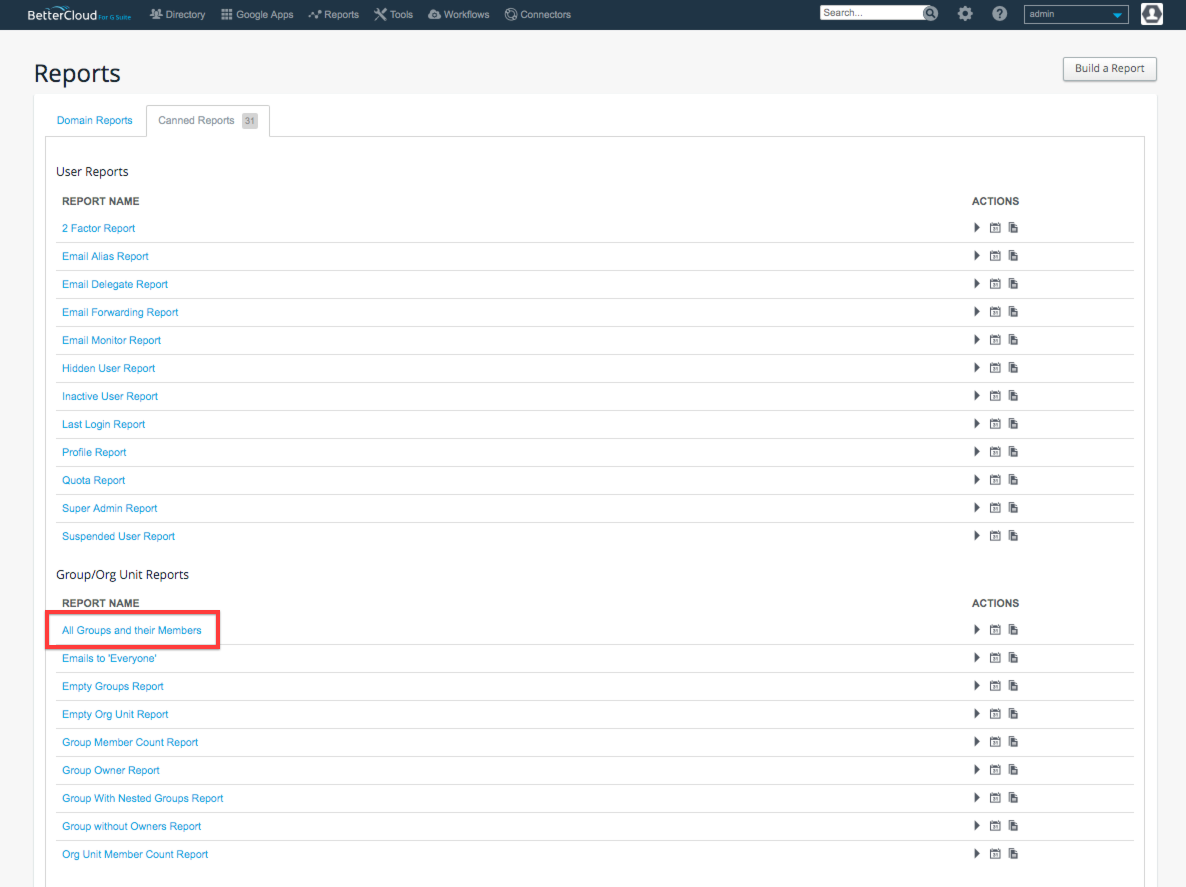Copy the Quota Report
Image resolution: width=1186 pixels, height=887 pixels.
click(x=1012, y=479)
